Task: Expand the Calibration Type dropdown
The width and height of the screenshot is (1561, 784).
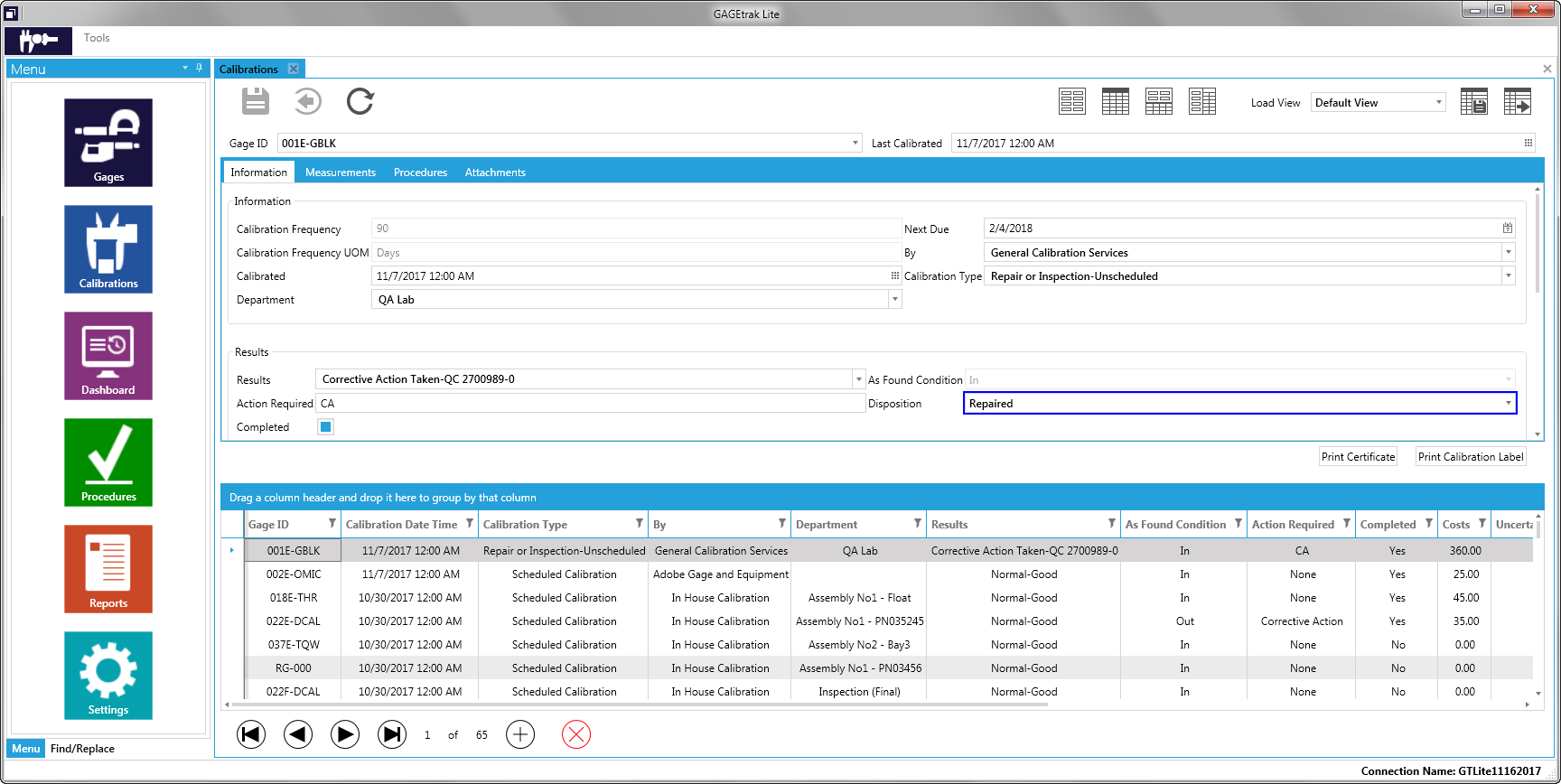Action: (1508, 275)
